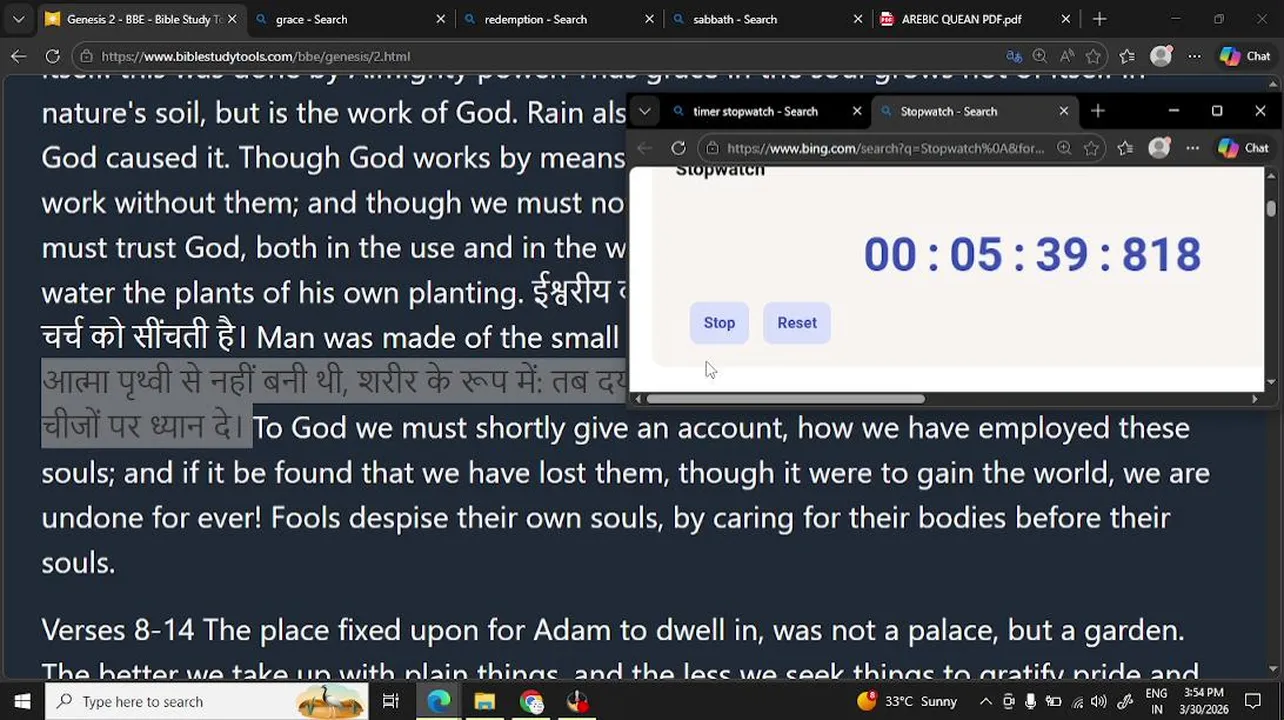Screen dimensions: 1284x720
Task: Favorite the Bing Stopwatch page with the star
Action: (1092, 148)
